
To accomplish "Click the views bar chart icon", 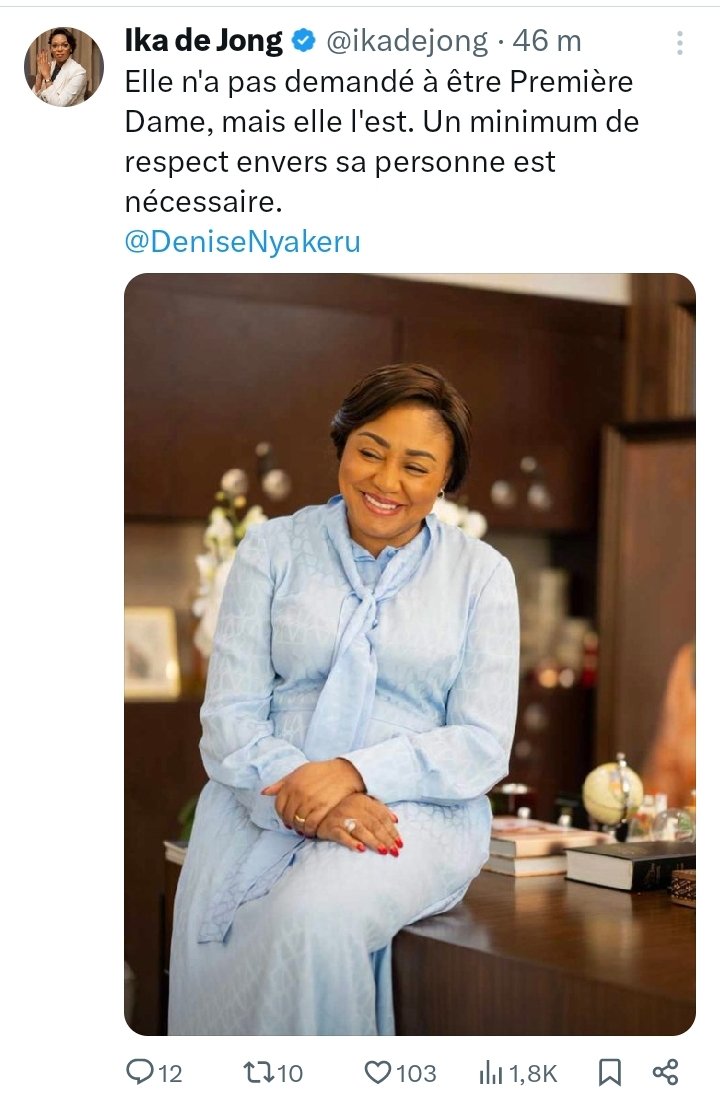I will coord(491,1074).
